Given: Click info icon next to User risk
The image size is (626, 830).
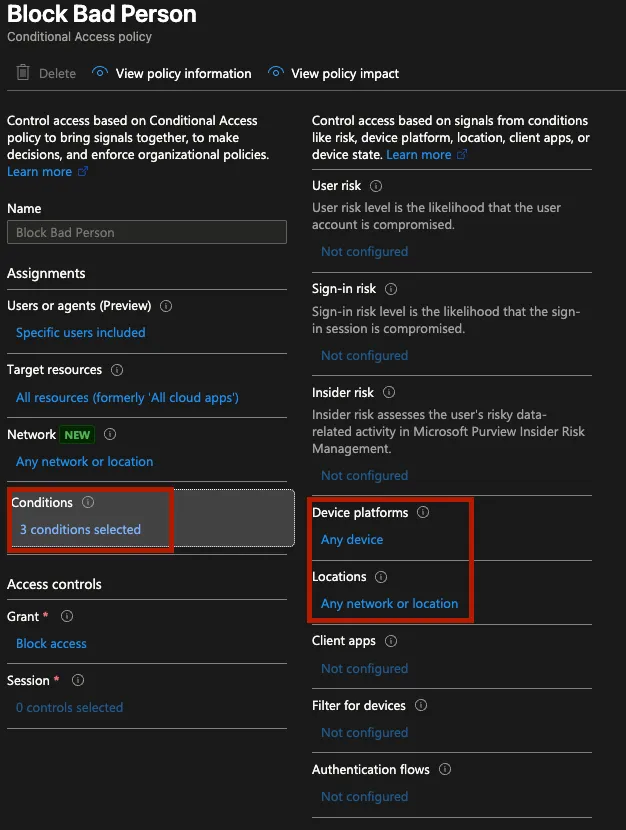Looking at the screenshot, I should coord(376,186).
